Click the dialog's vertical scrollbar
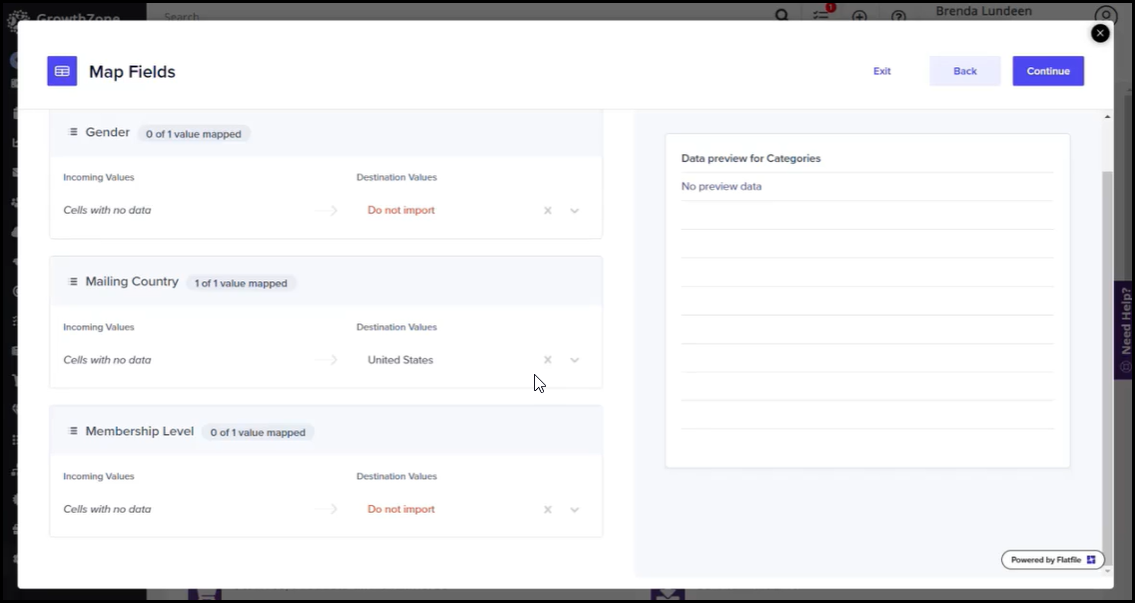Image resolution: width=1135 pixels, height=603 pixels. click(1106, 350)
